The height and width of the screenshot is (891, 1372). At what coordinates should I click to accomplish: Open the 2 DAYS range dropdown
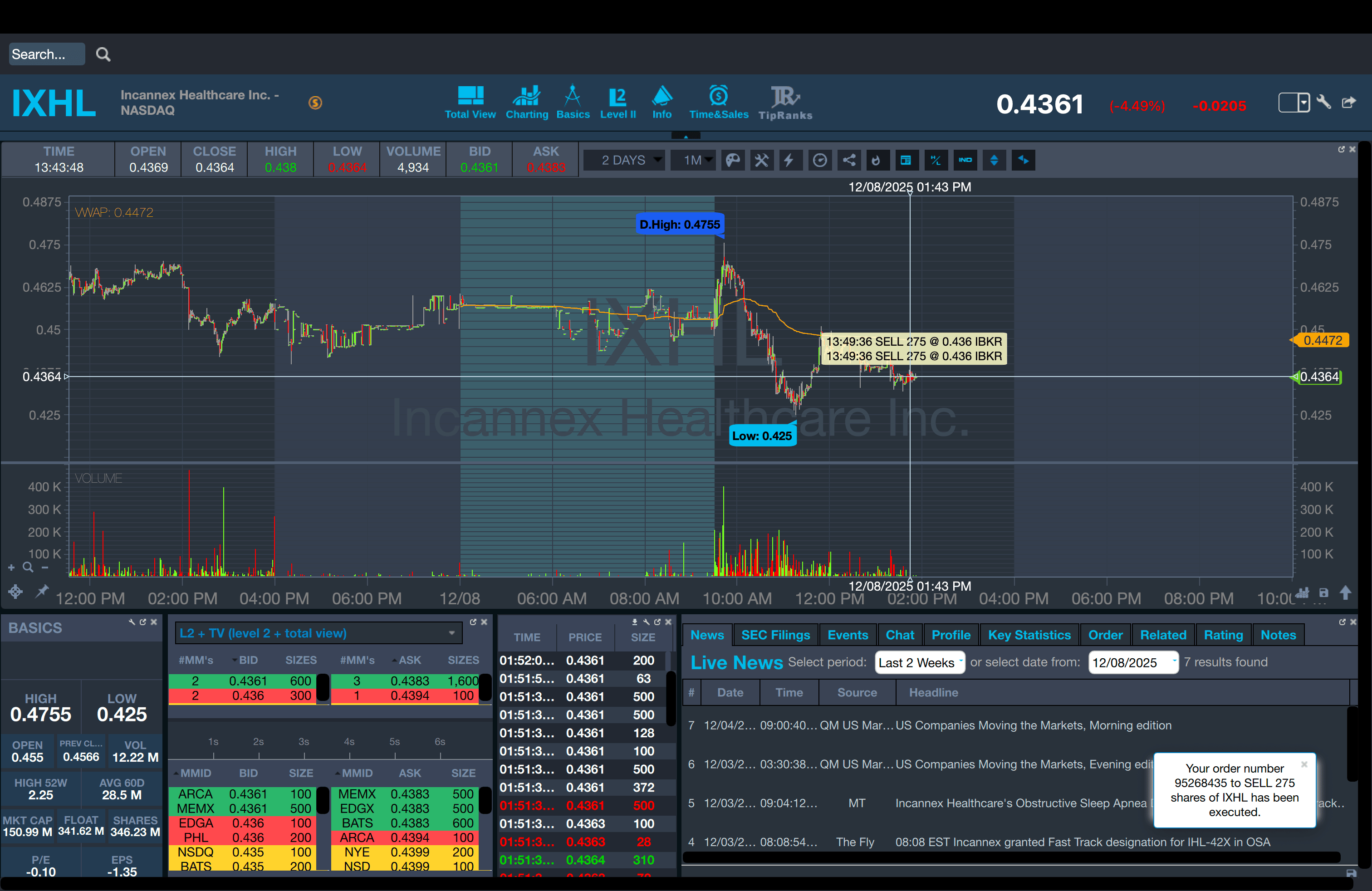pos(625,160)
